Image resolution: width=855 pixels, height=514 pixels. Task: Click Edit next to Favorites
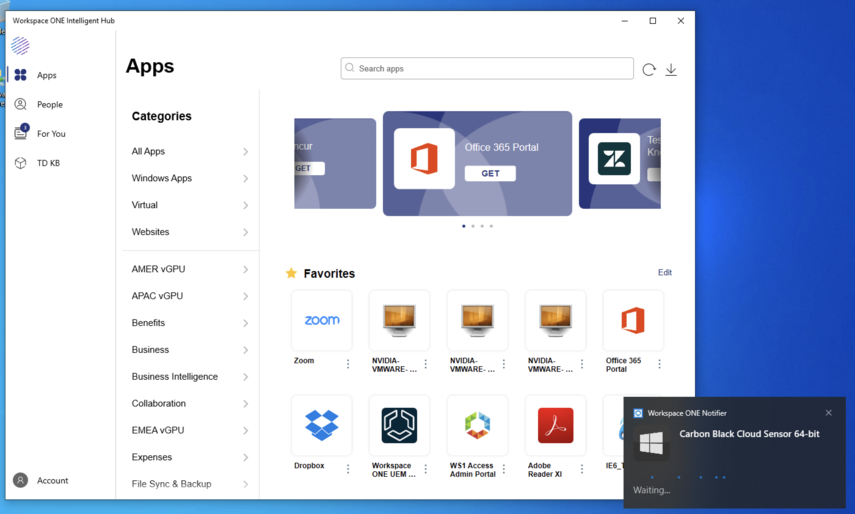(x=664, y=273)
